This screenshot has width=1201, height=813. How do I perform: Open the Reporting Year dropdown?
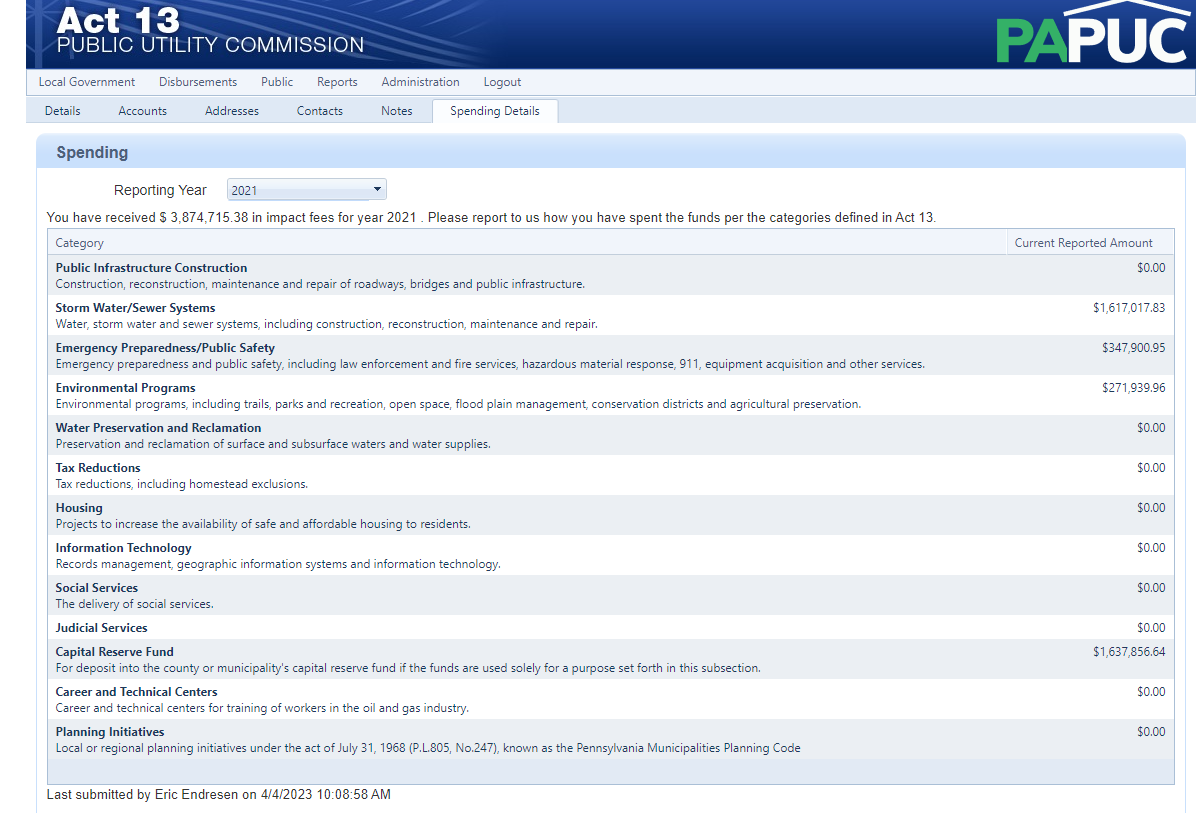[306, 190]
